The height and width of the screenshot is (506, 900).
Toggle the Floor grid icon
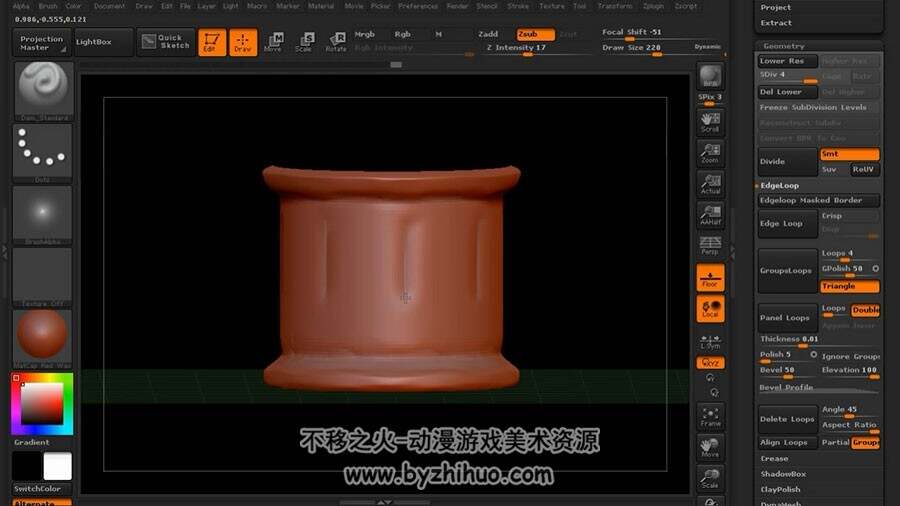[x=710, y=278]
